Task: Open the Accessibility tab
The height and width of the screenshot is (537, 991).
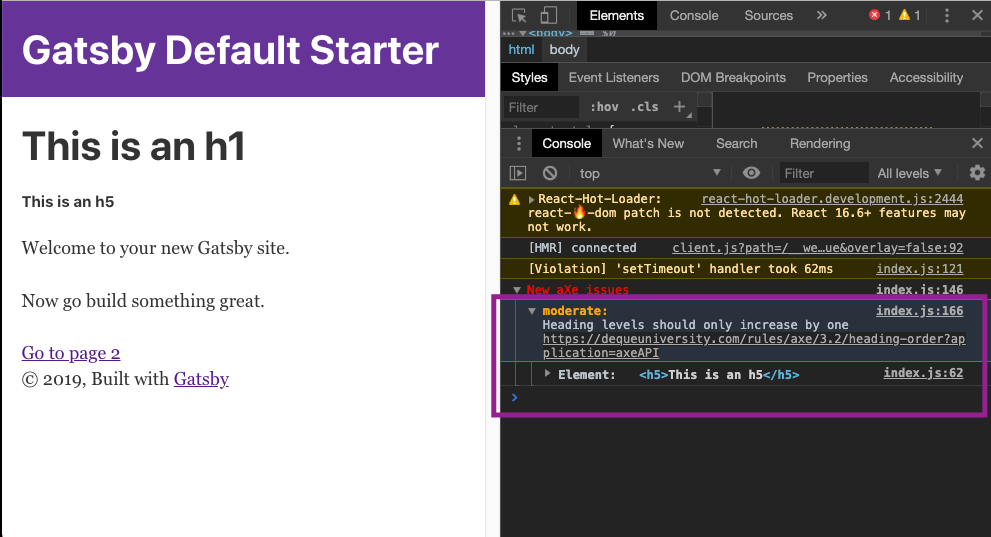Action: [x=927, y=77]
